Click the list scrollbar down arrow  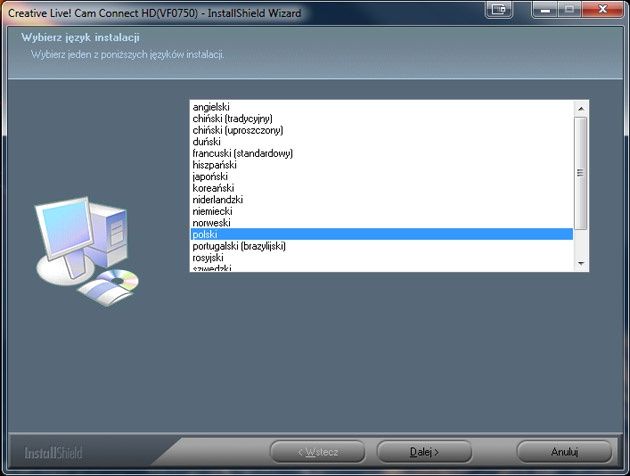coord(581,264)
